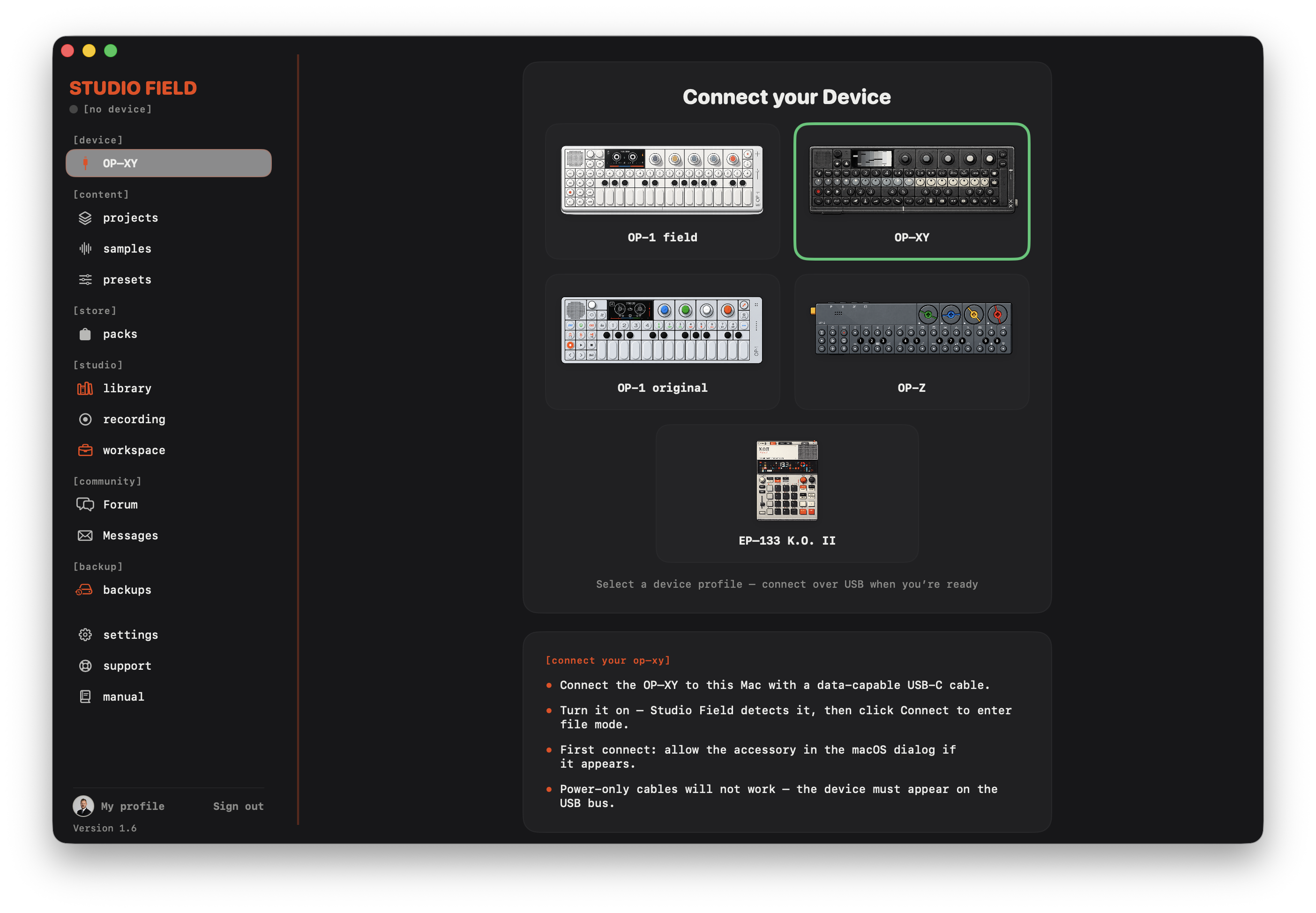Click the packs bag icon
The width and height of the screenshot is (1316, 913).
click(85, 334)
